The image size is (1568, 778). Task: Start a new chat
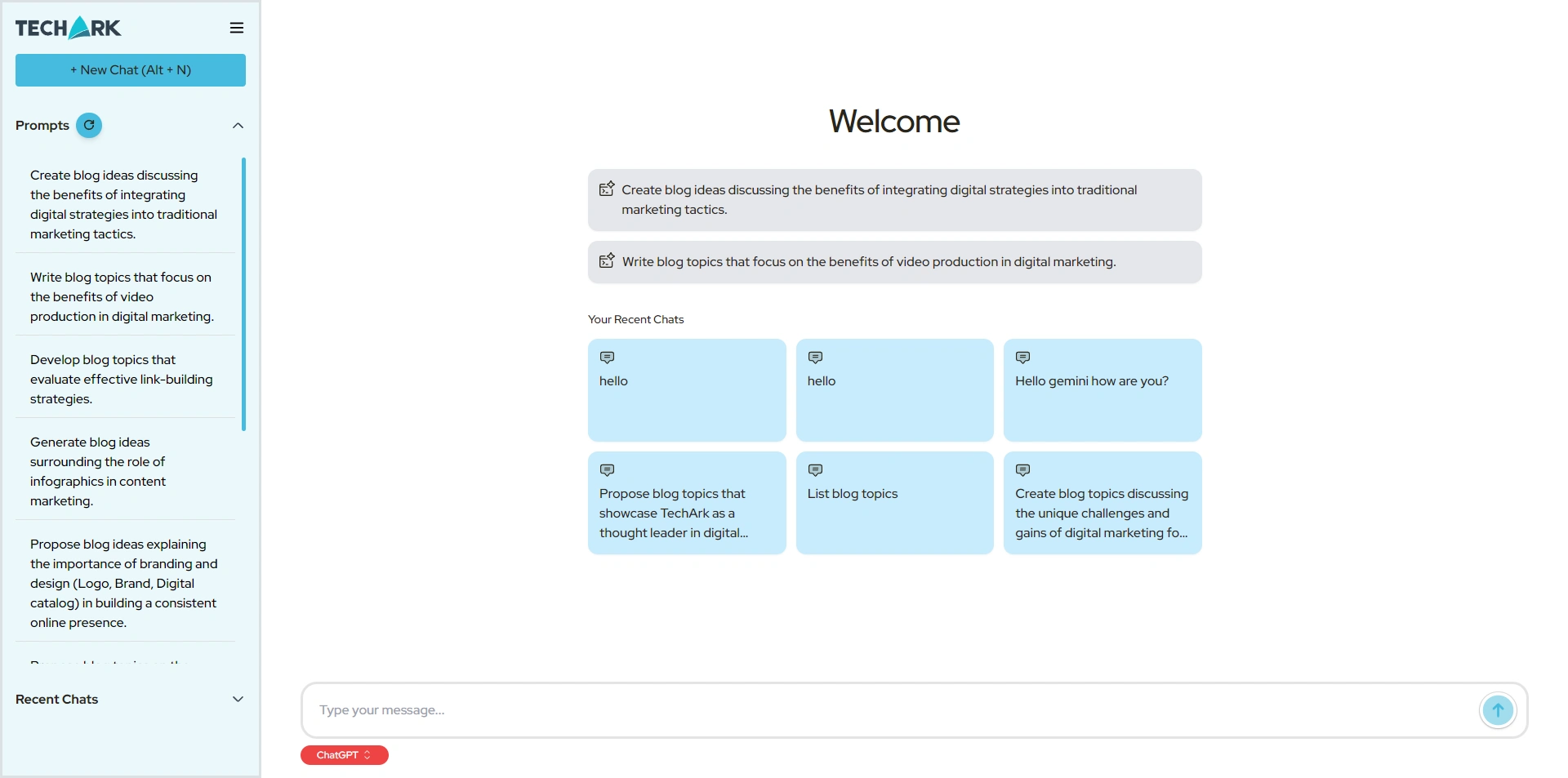pos(131,70)
